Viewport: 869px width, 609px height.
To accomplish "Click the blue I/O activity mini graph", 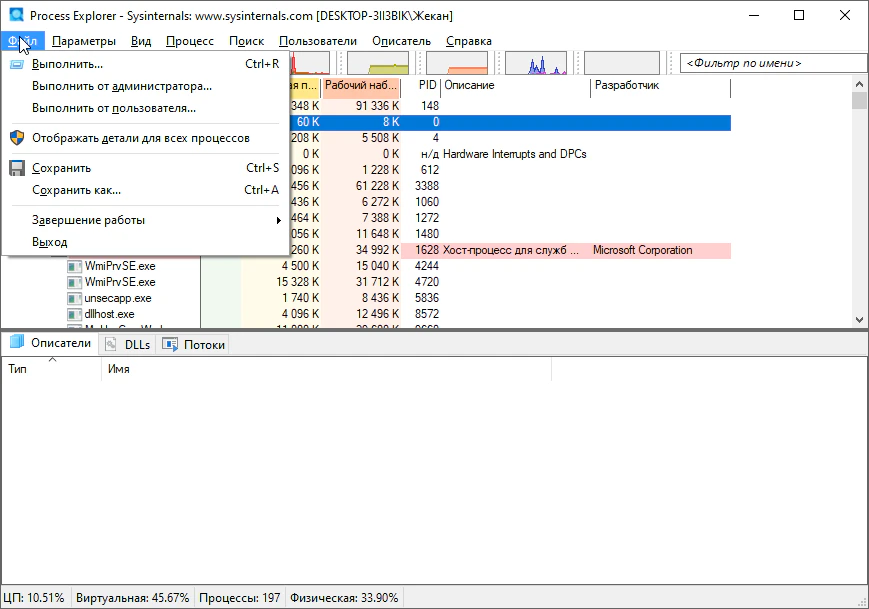I will point(535,64).
